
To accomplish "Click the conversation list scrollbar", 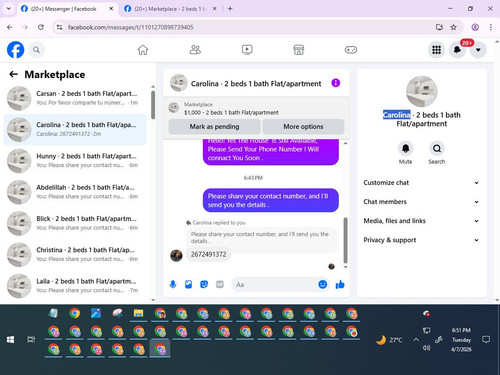I will pos(153,105).
